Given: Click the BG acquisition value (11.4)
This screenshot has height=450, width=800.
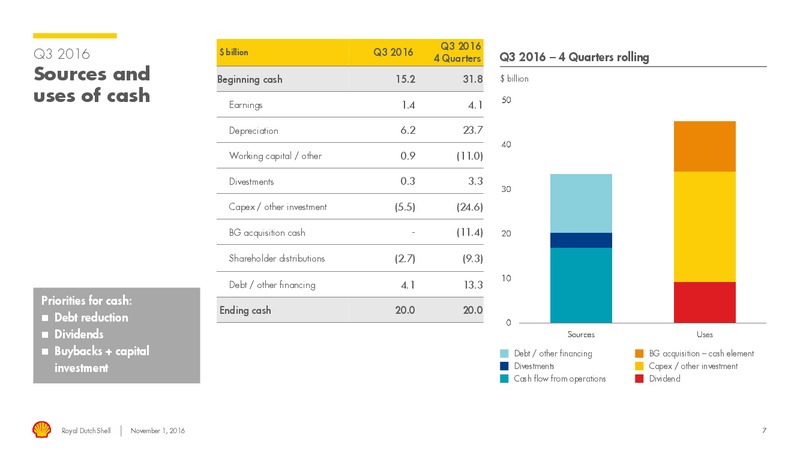Looking at the screenshot, I should [469, 233].
